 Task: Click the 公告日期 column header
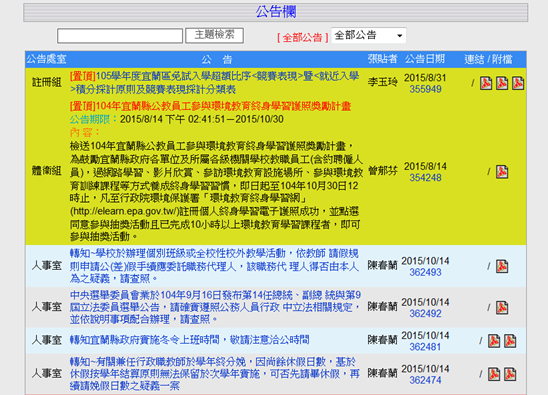(425, 59)
